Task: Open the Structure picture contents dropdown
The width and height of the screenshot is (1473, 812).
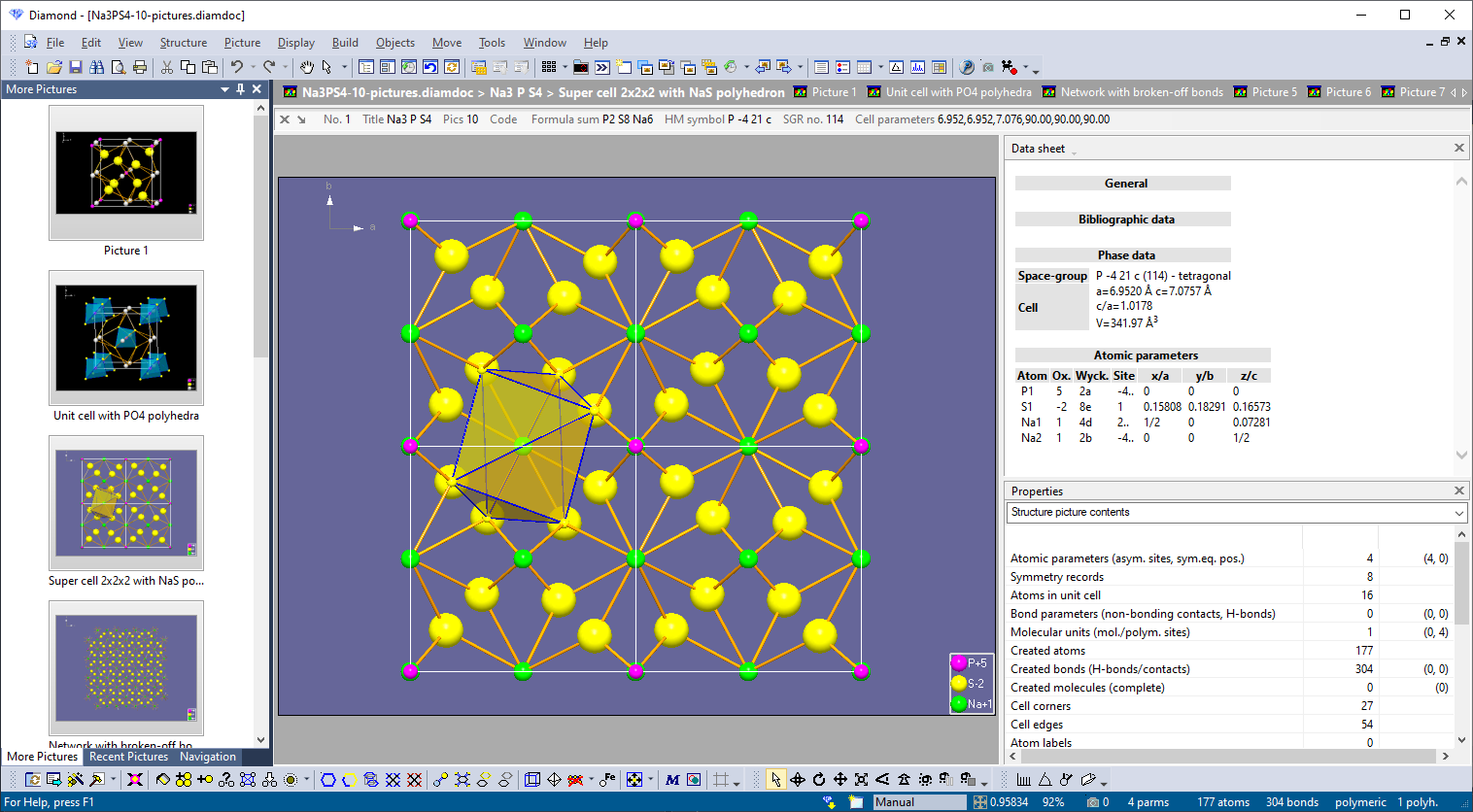Action: 1457,512
